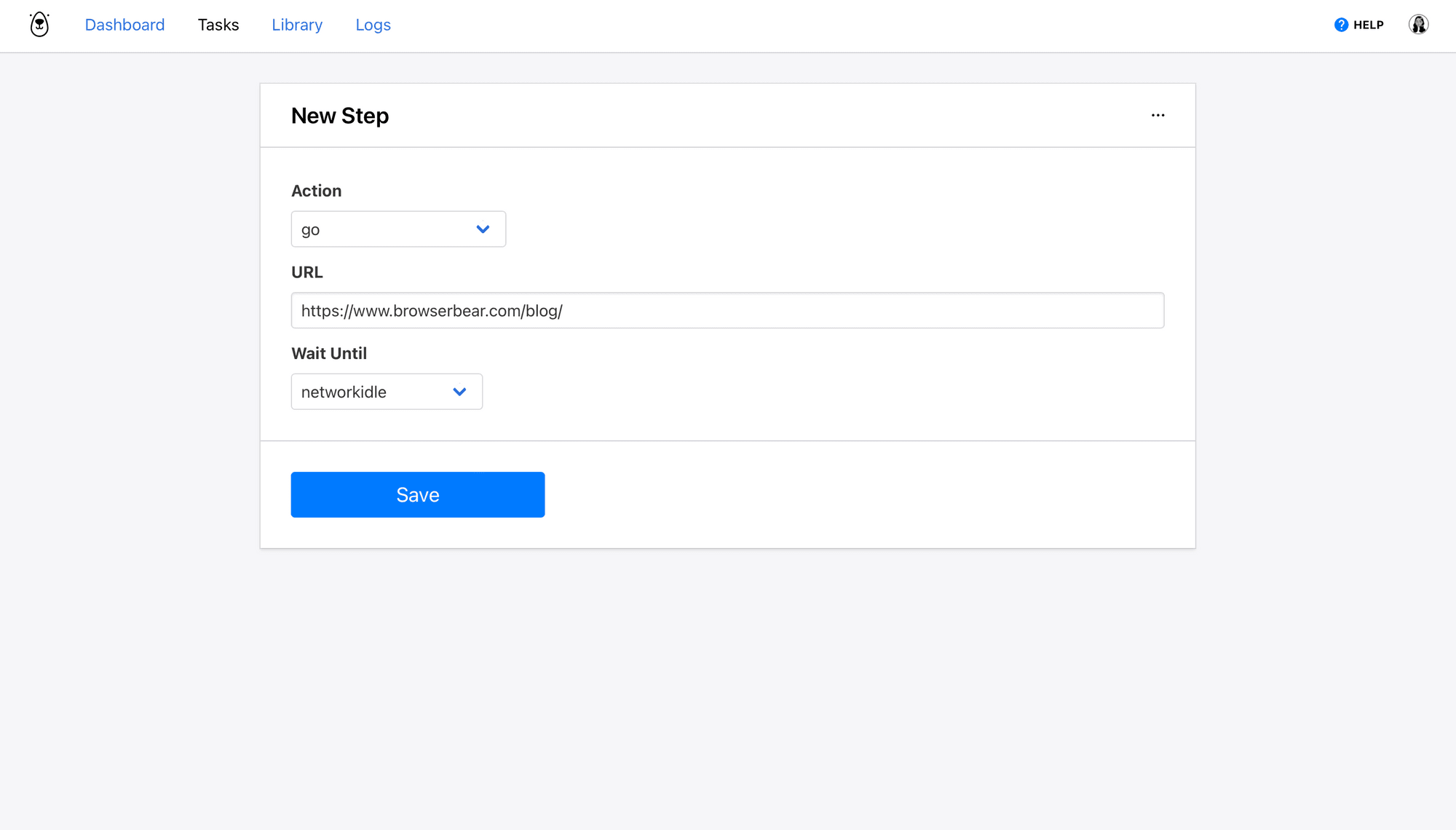Open the three-dot menu on New Step card

pyautogui.click(x=1158, y=114)
